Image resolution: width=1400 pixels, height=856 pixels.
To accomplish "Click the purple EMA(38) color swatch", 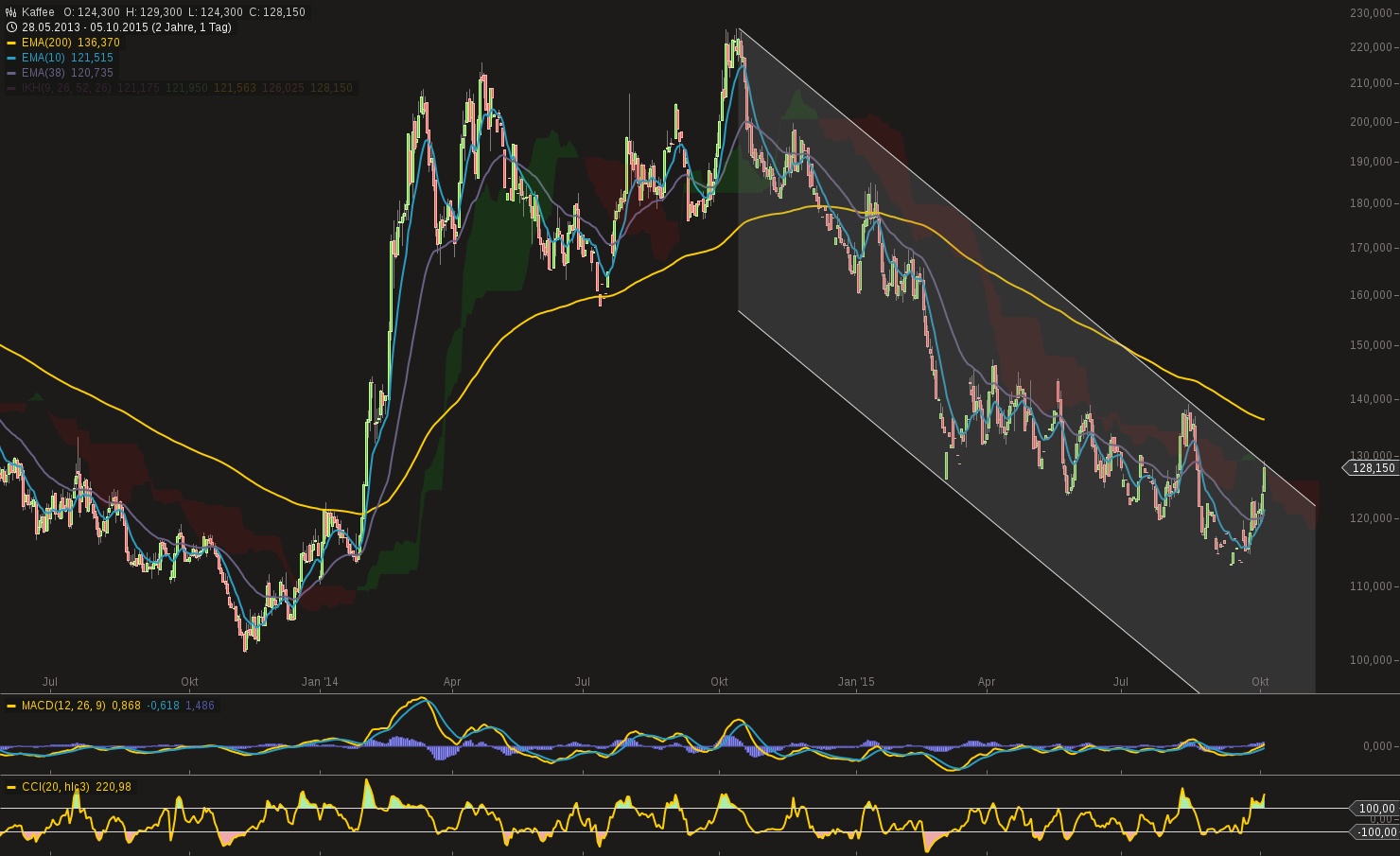I will point(11,73).
